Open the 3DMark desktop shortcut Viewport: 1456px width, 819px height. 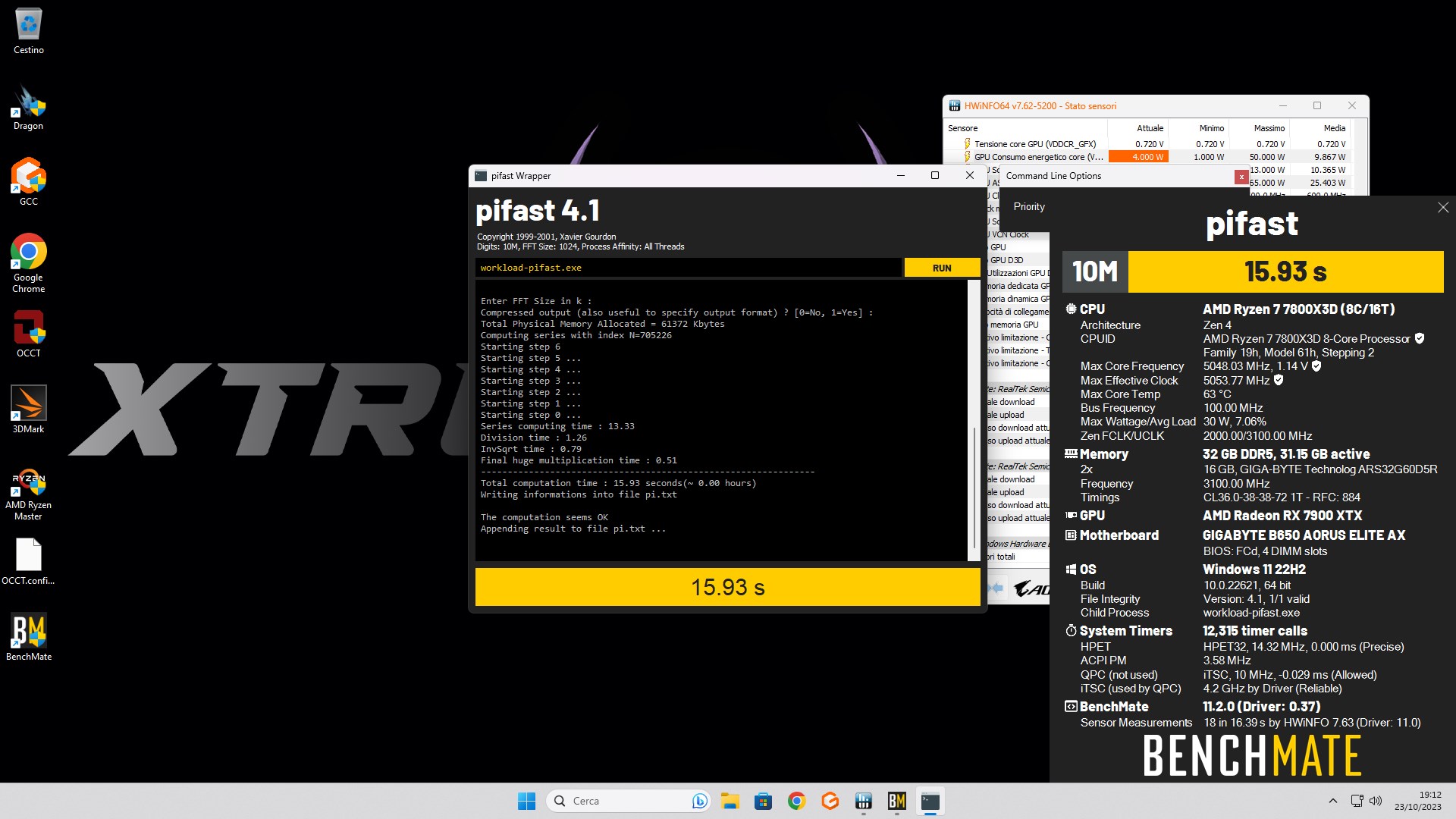coord(28,409)
